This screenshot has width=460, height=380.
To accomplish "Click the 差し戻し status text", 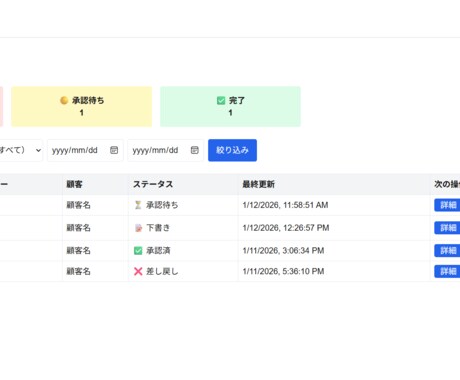I will pyautogui.click(x=162, y=271).
